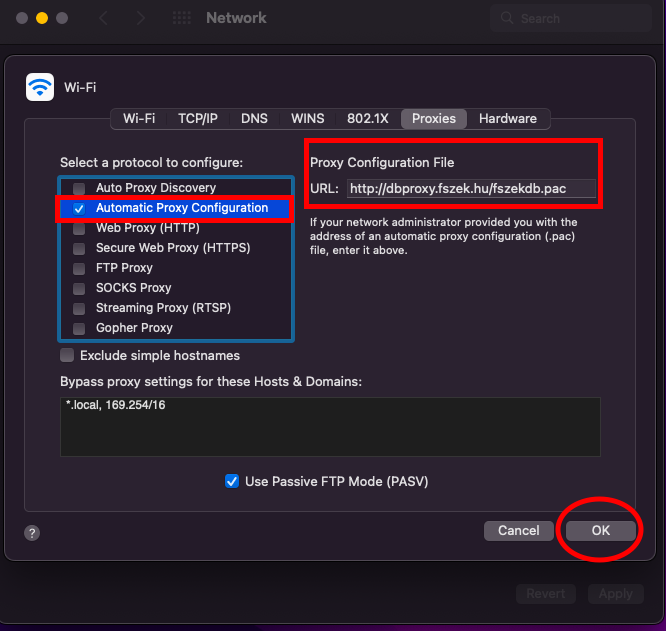Switch to the DNS tab
This screenshot has width=666, height=631.
[x=254, y=118]
